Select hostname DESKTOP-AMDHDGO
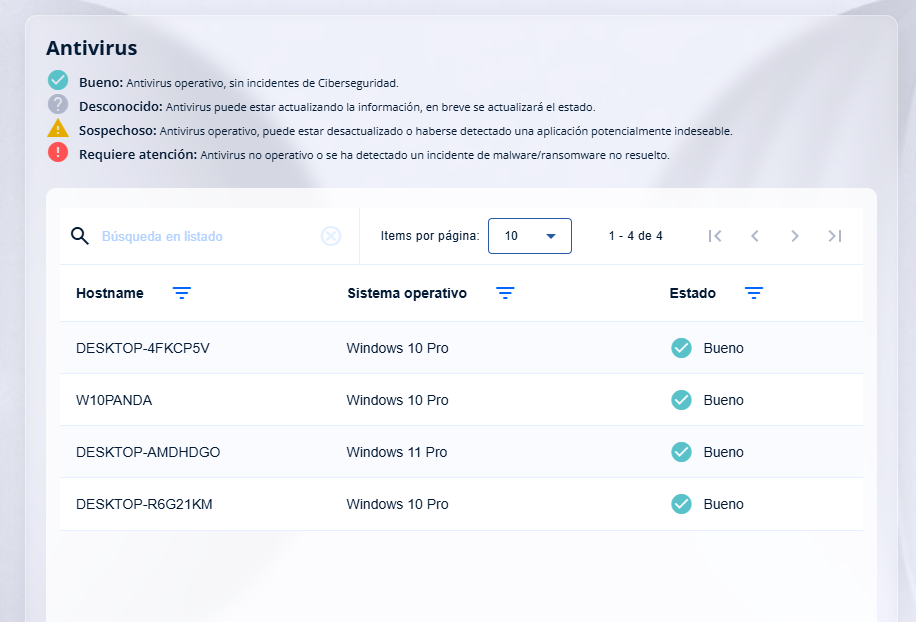Screen dimensions: 916x622 point(148,452)
